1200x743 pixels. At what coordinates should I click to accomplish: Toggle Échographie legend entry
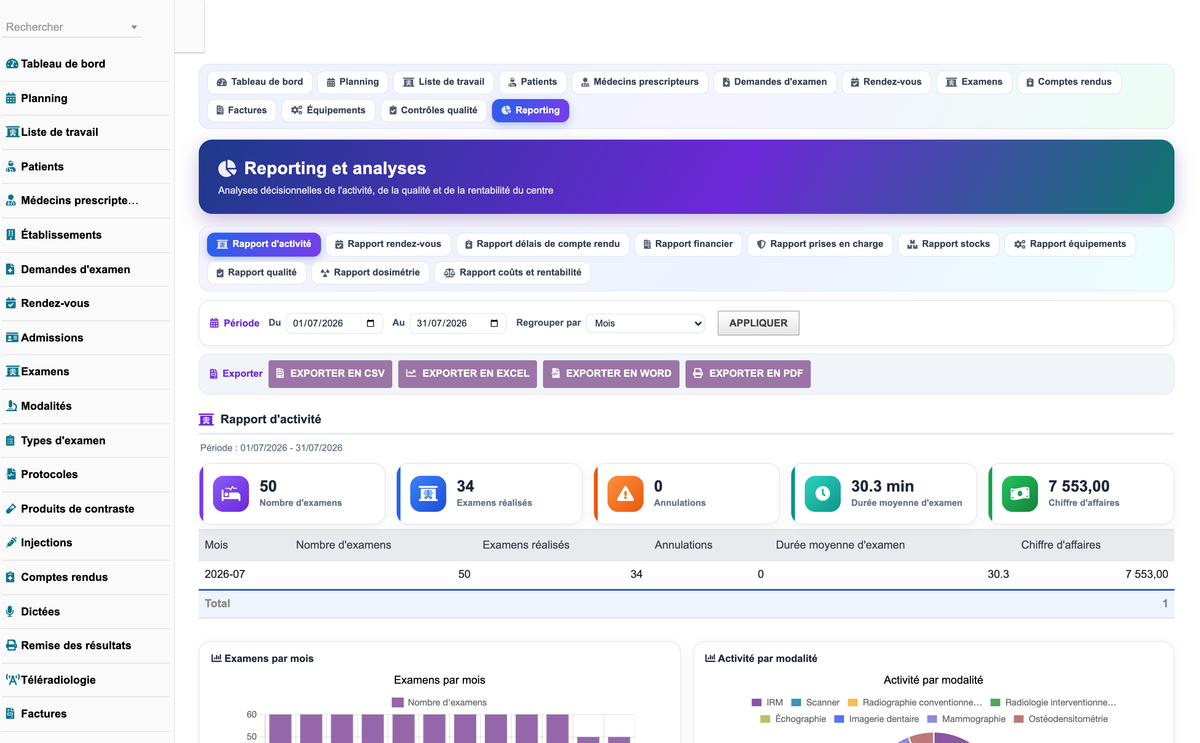[793, 719]
